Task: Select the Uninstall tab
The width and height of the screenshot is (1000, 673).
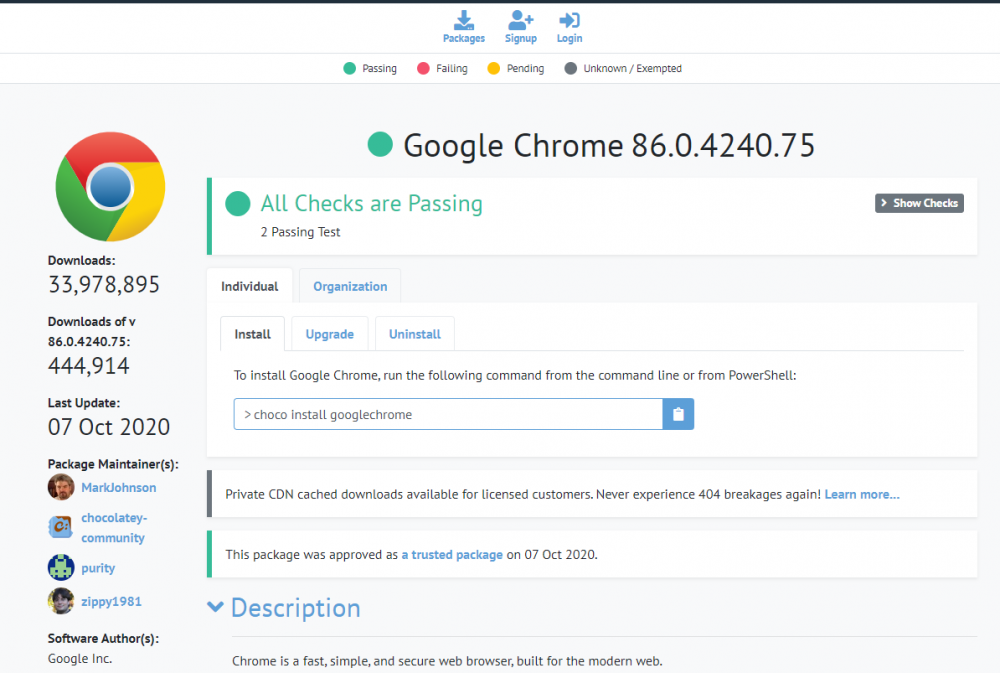Action: [x=415, y=334]
